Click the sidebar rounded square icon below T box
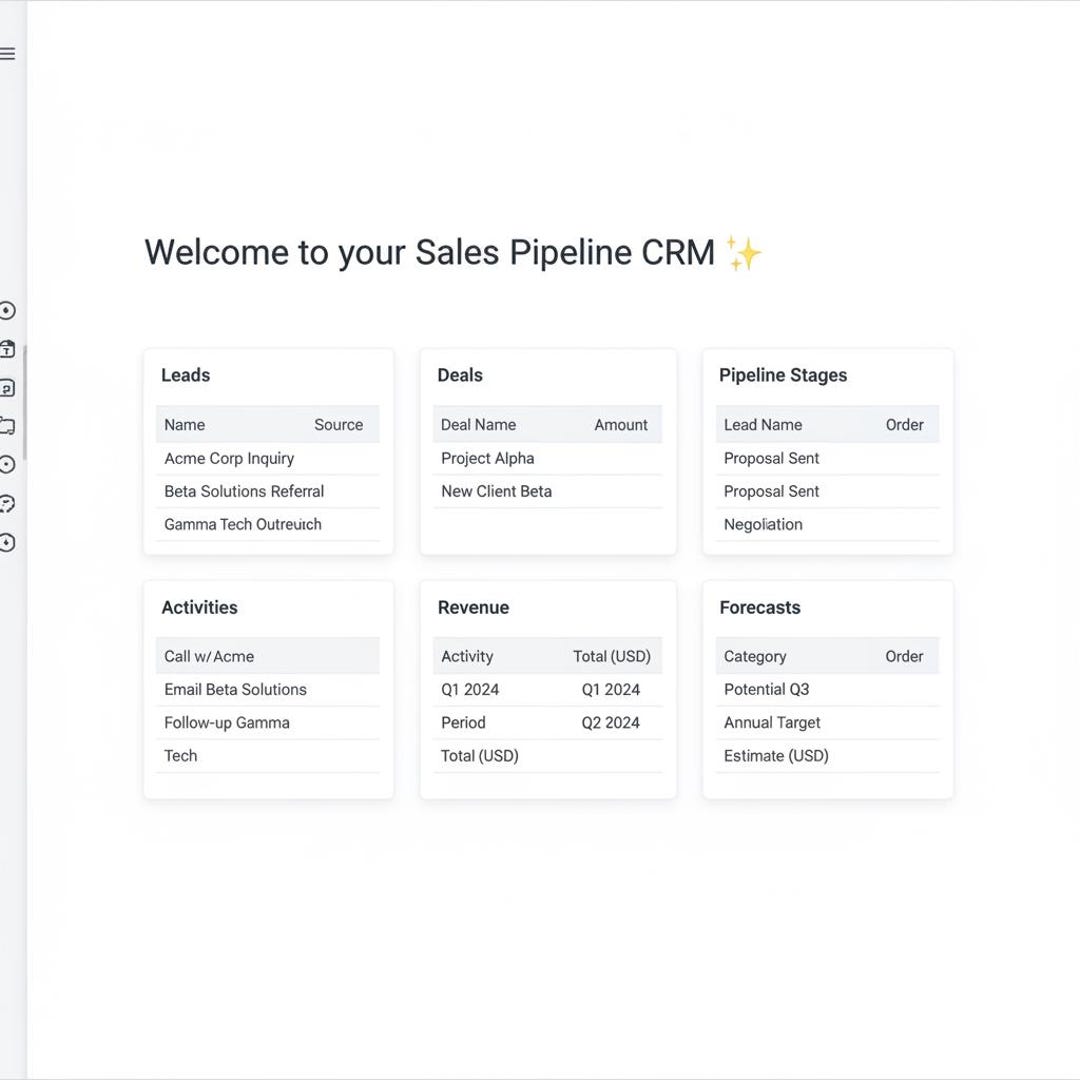 [7, 388]
